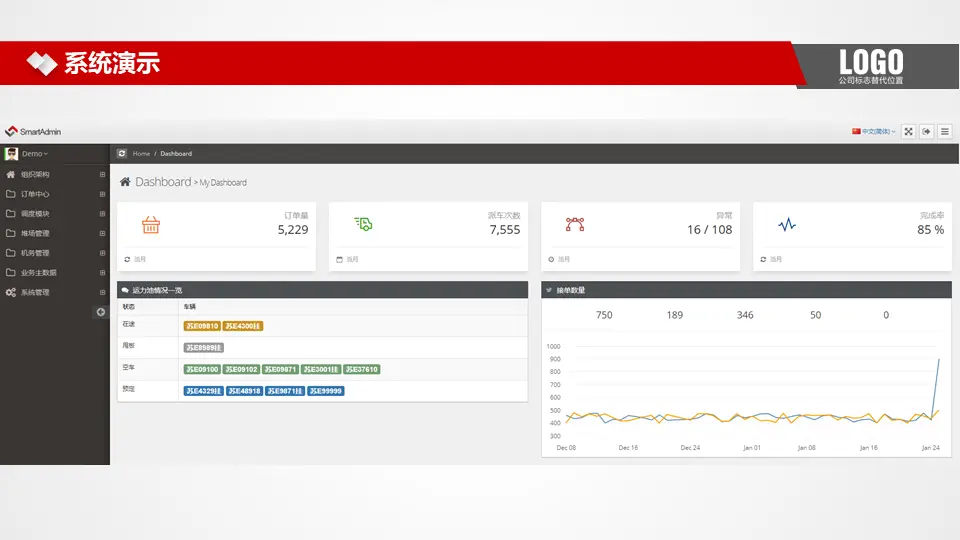Click the green delivery truck icon
Screen dimensions: 960x540
click(363, 224)
